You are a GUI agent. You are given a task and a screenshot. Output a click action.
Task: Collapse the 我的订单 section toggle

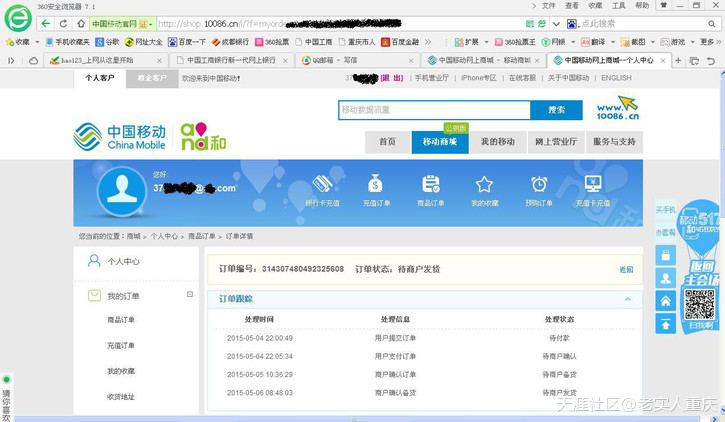(190, 294)
